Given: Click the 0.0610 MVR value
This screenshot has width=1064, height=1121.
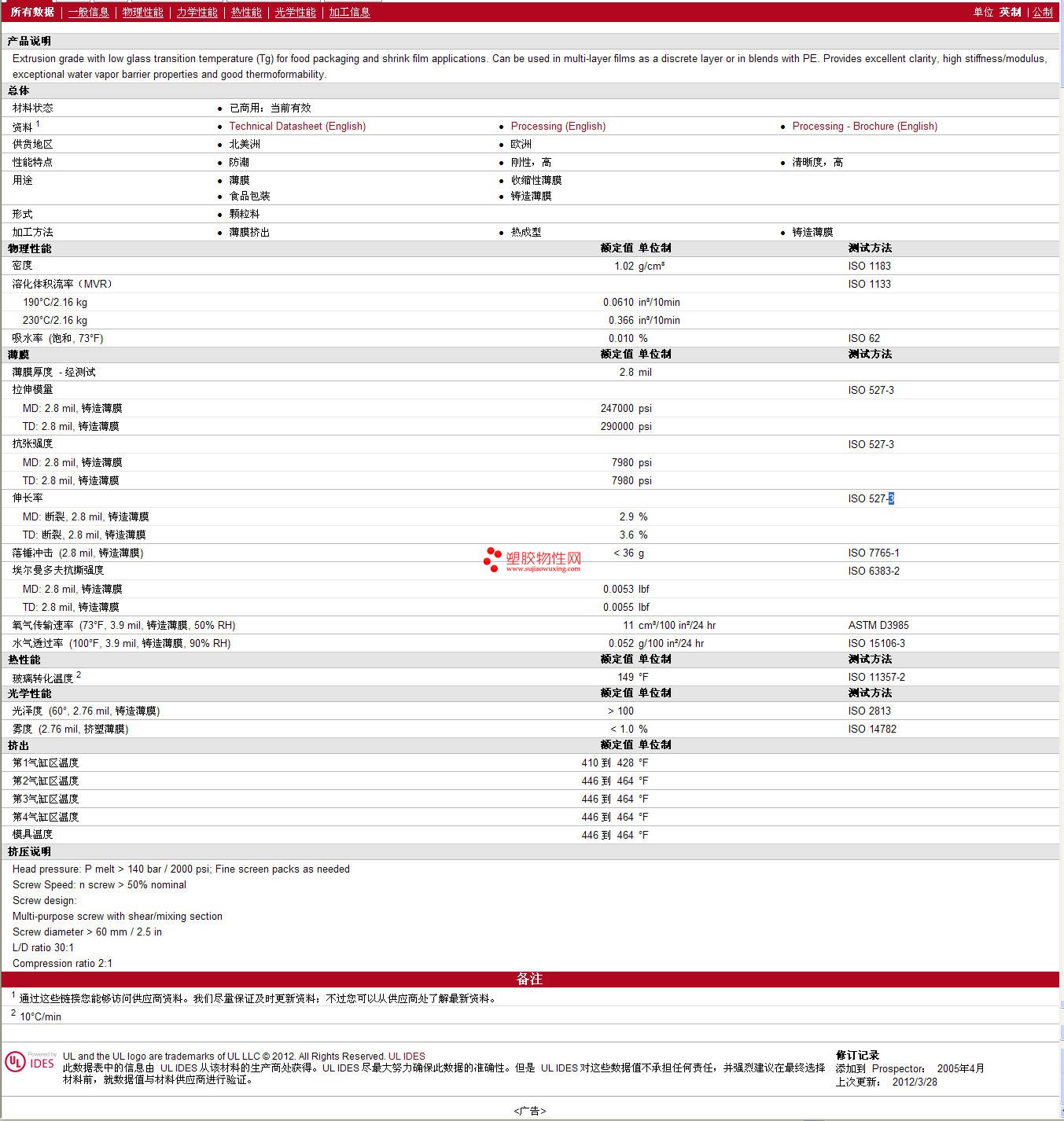Looking at the screenshot, I should click(618, 302).
